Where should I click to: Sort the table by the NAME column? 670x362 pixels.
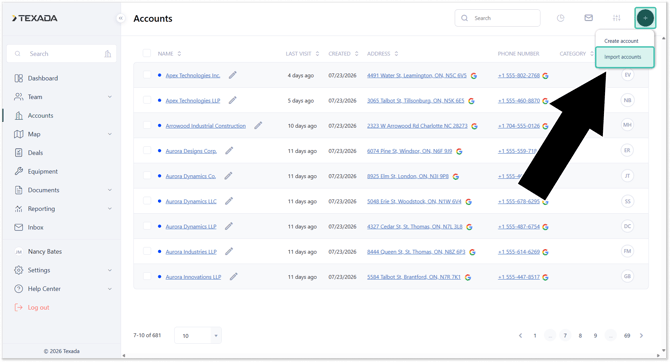tap(169, 54)
